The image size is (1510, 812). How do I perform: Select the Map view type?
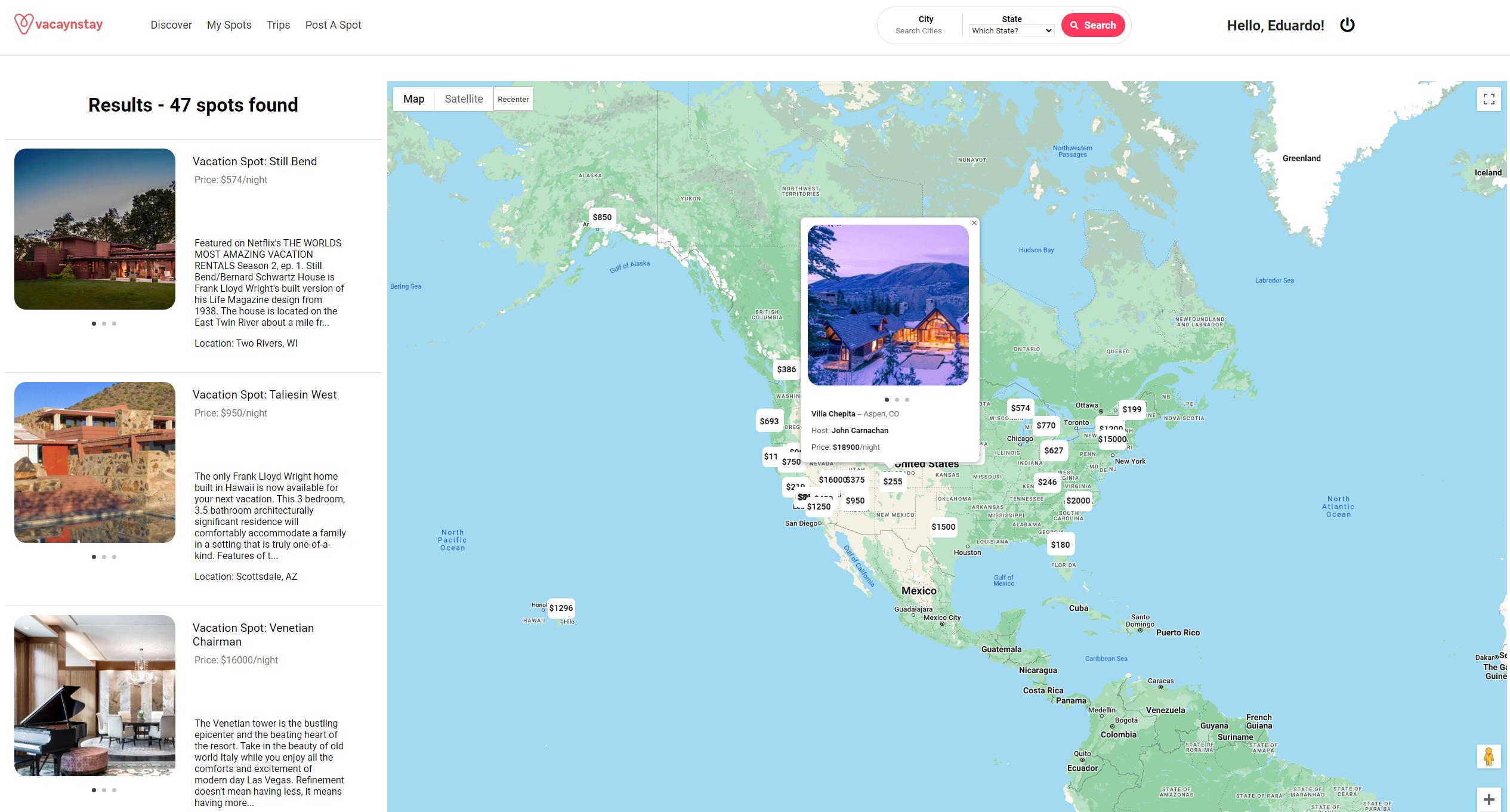pyautogui.click(x=413, y=99)
